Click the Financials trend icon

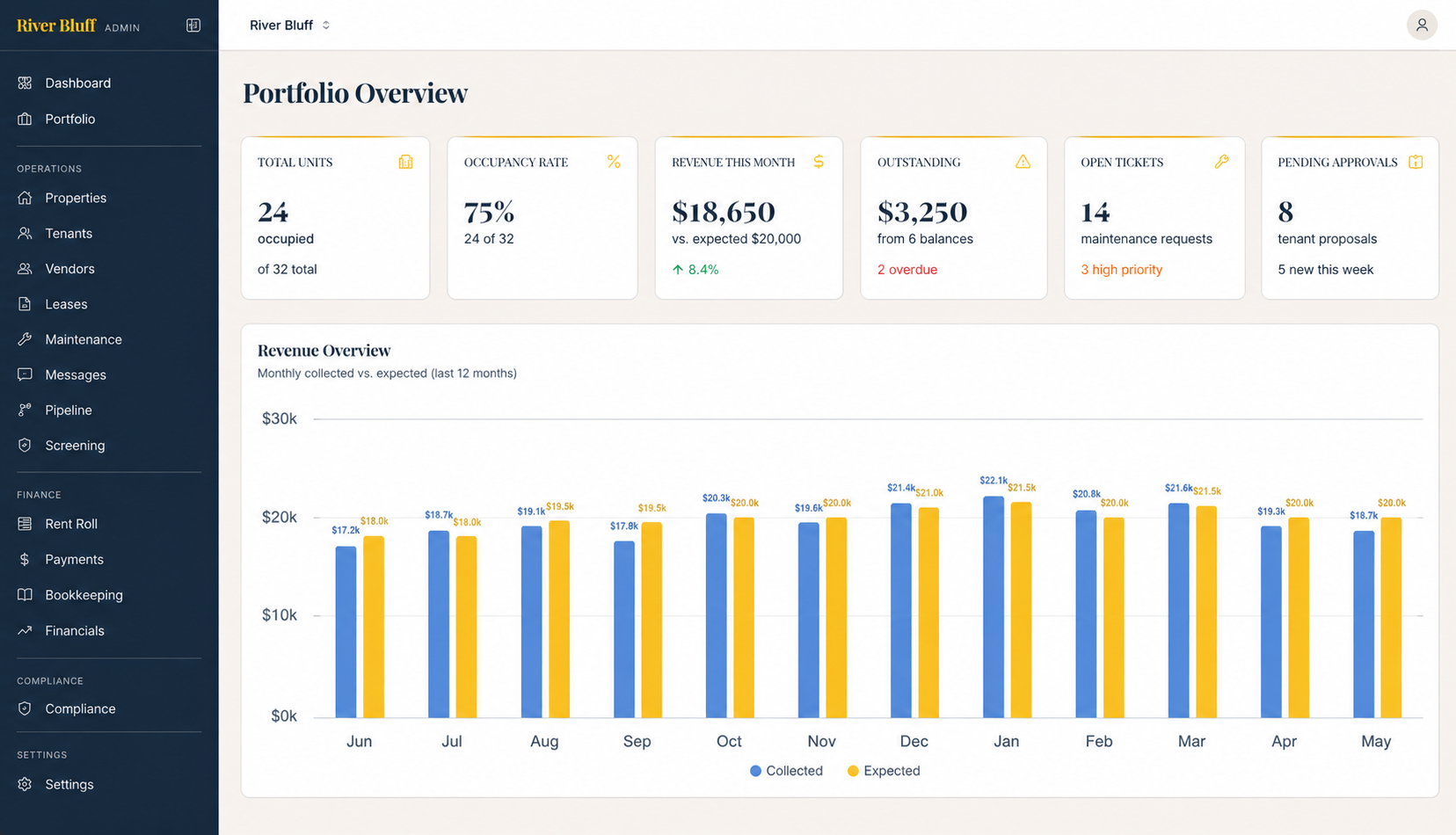point(25,630)
